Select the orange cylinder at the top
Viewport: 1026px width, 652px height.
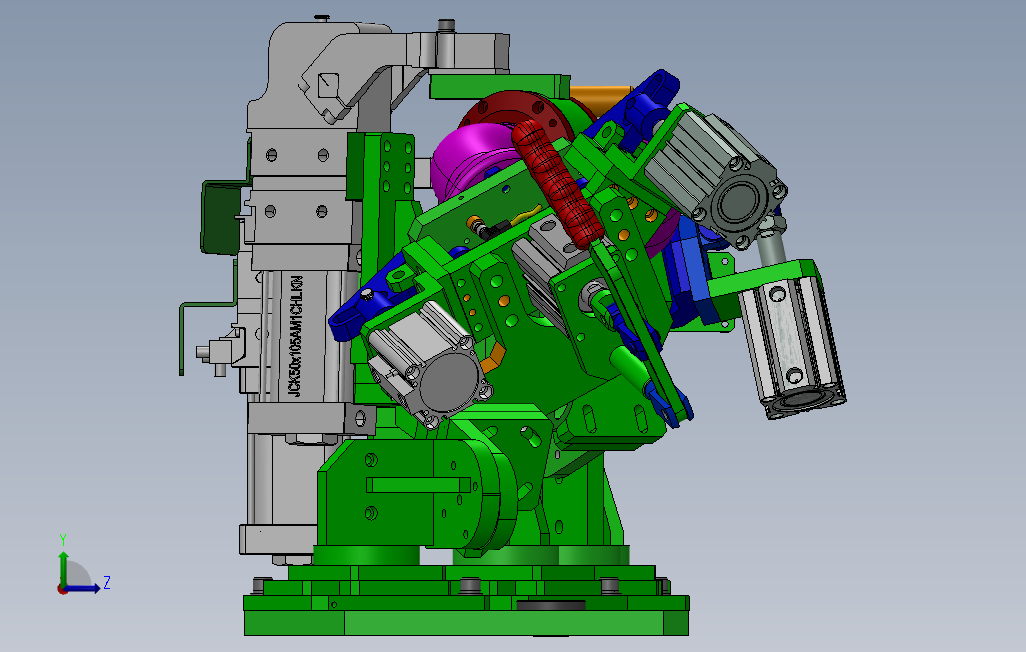(599, 100)
